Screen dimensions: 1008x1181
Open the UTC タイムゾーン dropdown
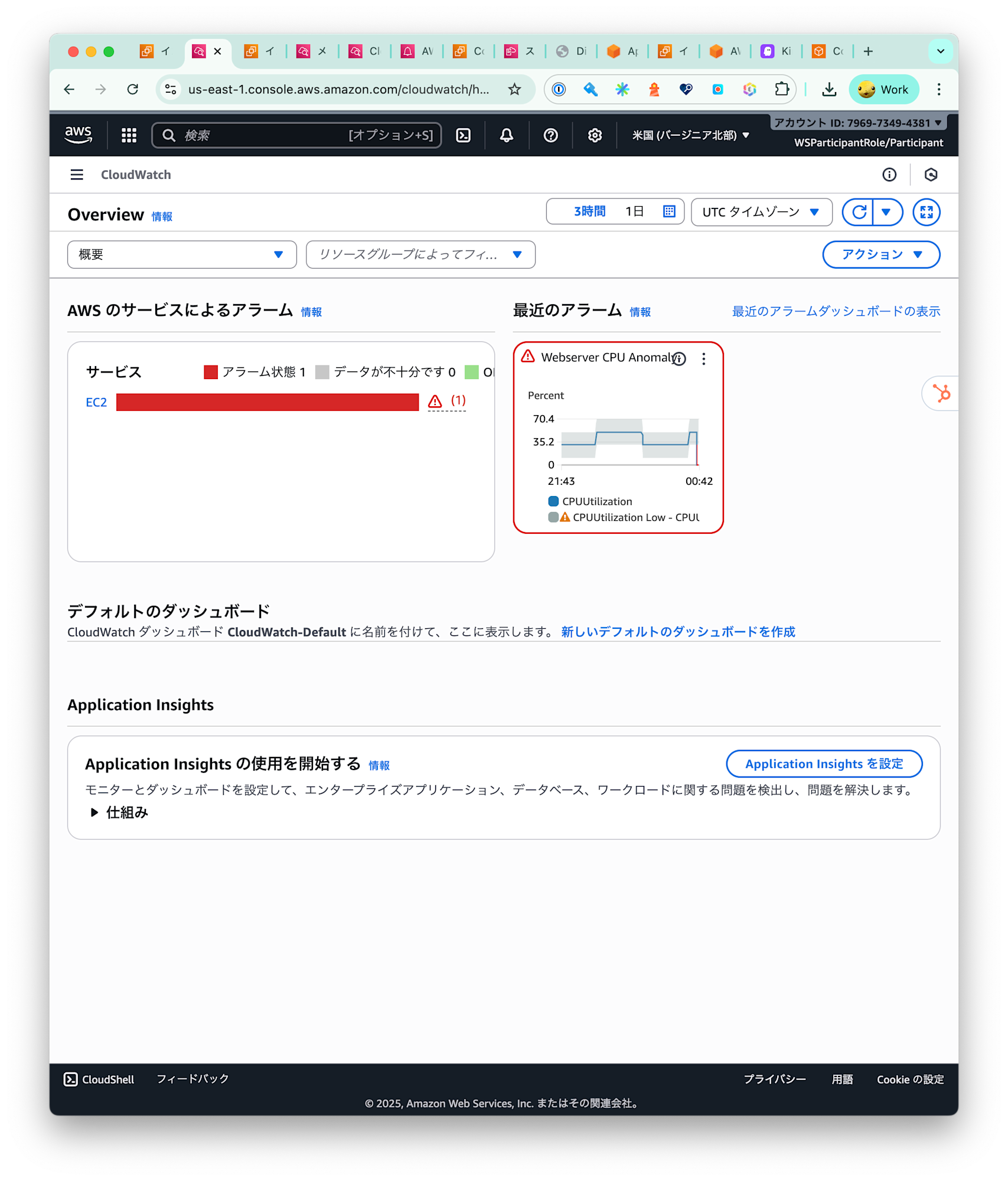pos(761,211)
